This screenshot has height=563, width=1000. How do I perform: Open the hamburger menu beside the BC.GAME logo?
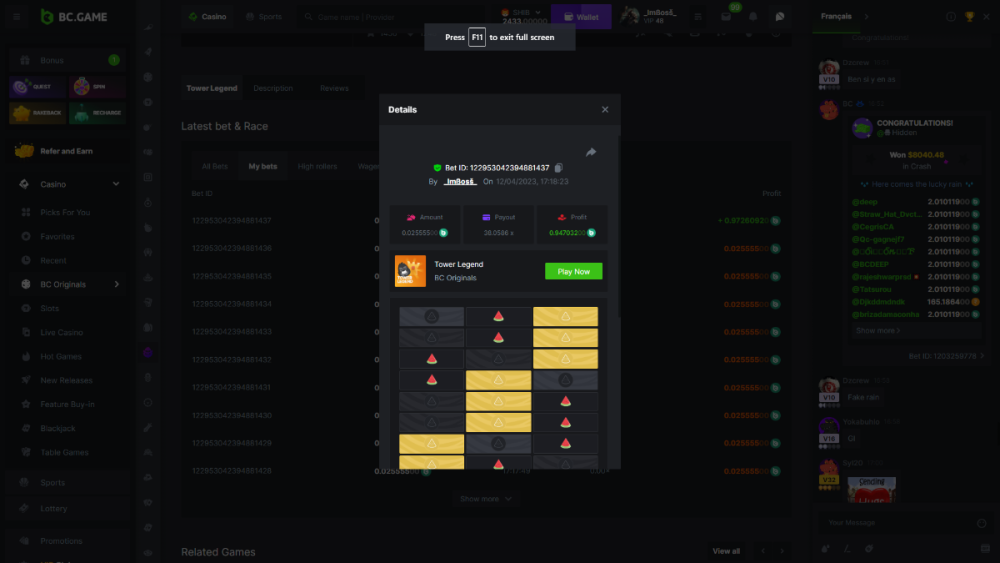pyautogui.click(x=16, y=17)
